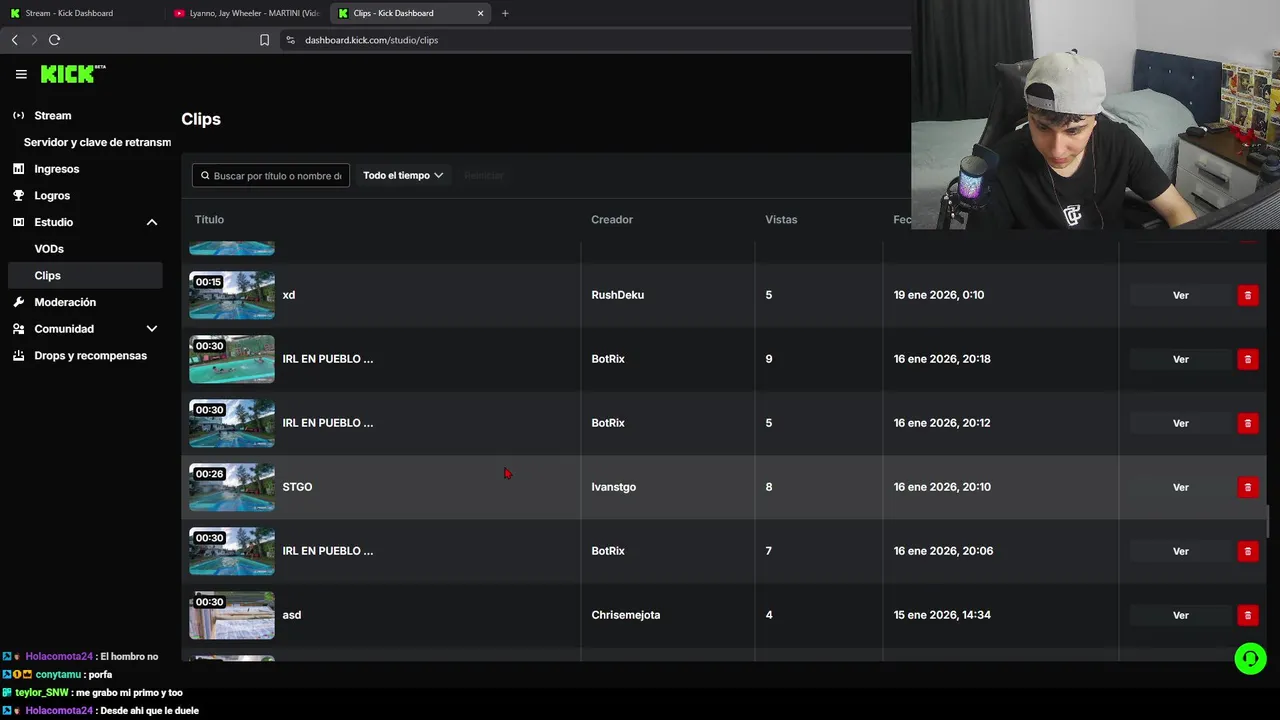Click the green support chat bubble

[x=1250, y=658]
